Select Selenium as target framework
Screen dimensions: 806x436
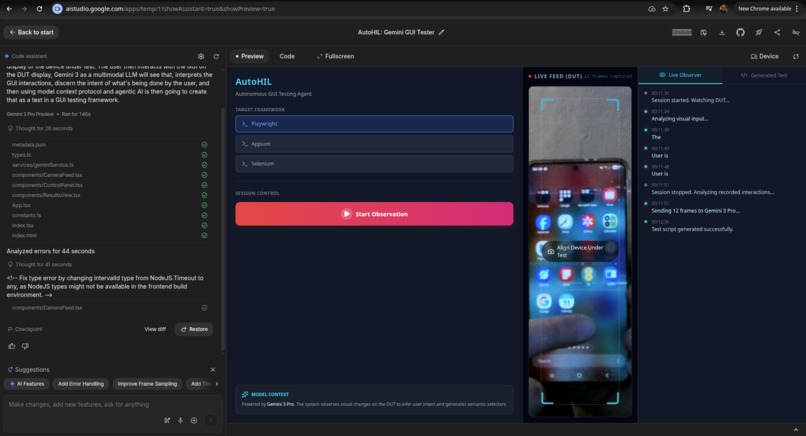pyautogui.click(x=374, y=164)
